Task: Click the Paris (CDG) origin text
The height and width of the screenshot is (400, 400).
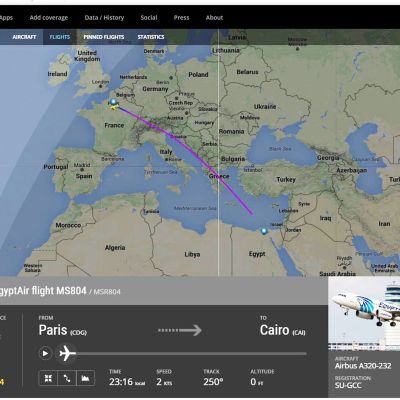Action: pos(63,330)
